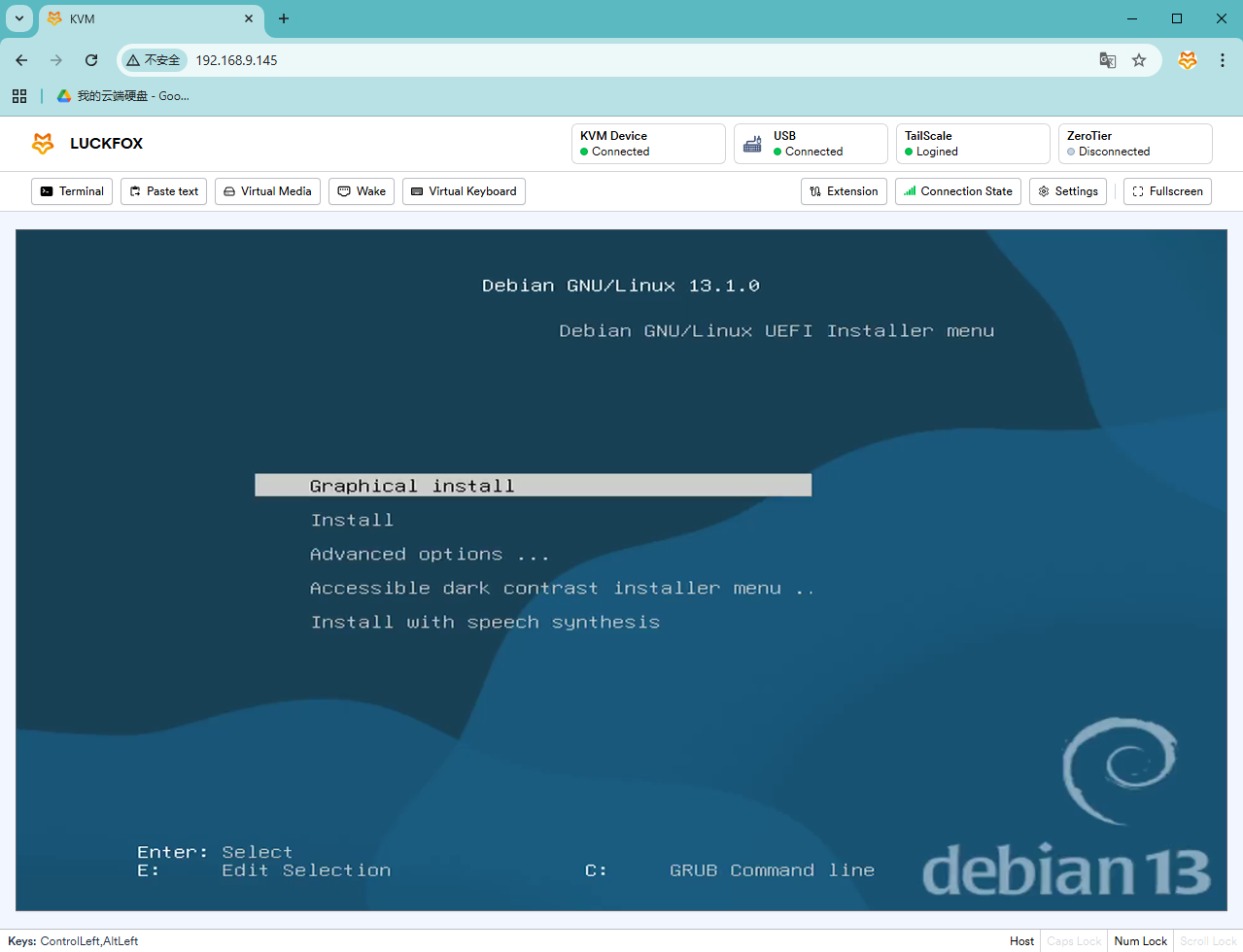Click the address bar URL 192.168.9.145
The image size is (1243, 952).
[237, 60]
